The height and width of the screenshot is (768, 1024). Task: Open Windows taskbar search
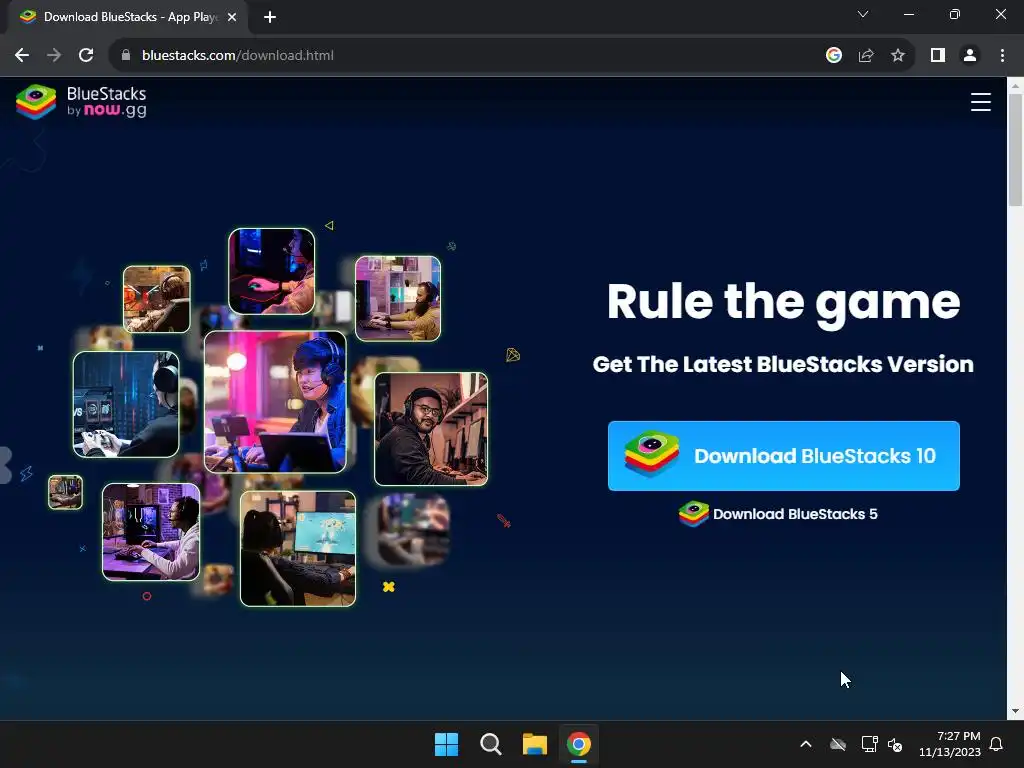click(490, 744)
